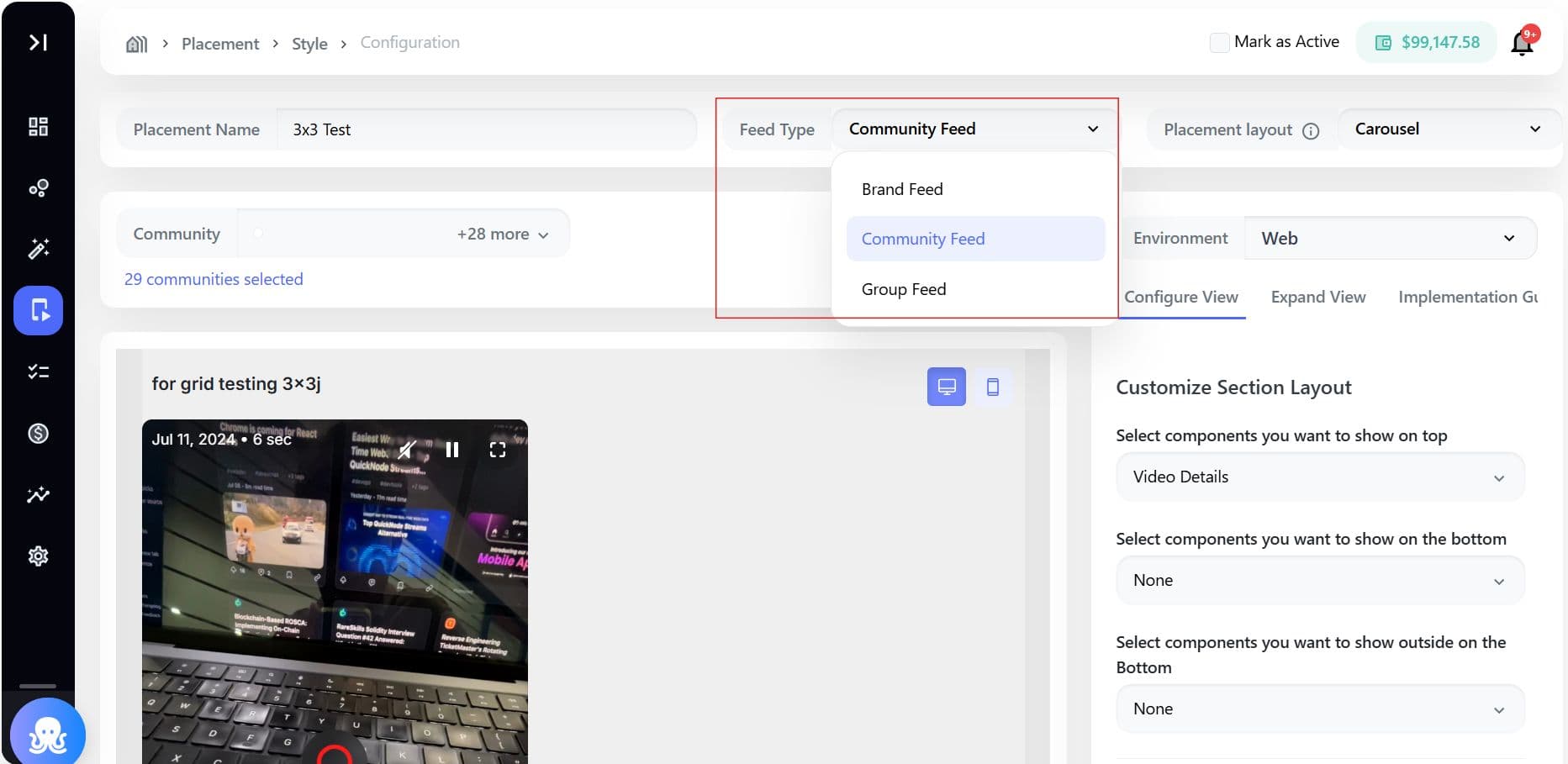Click the video preview thumbnail
This screenshot has width=1568, height=764.
pyautogui.click(x=335, y=592)
